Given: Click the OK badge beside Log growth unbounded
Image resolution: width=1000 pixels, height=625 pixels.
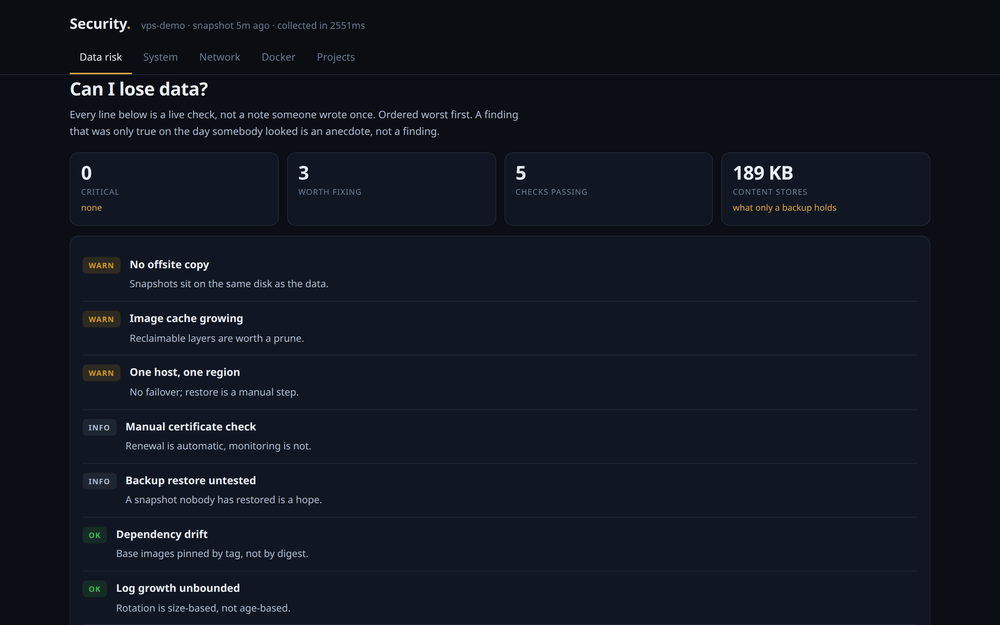Looking at the screenshot, I should pyautogui.click(x=94, y=589).
